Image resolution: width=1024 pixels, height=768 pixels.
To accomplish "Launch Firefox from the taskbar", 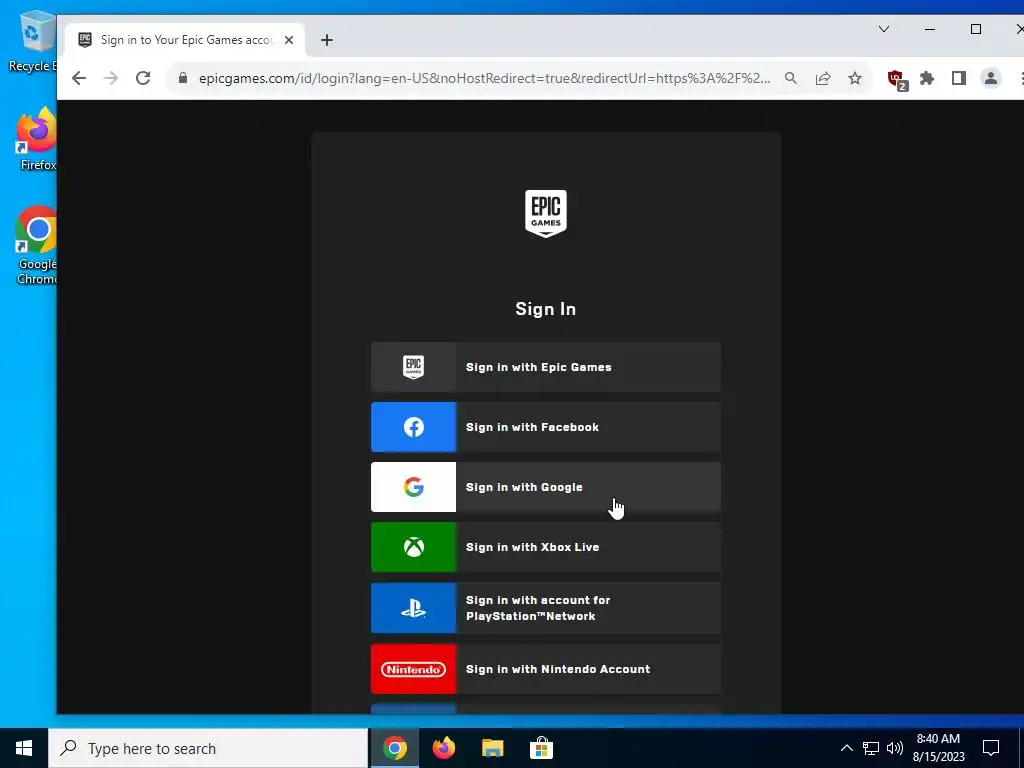I will click(444, 748).
